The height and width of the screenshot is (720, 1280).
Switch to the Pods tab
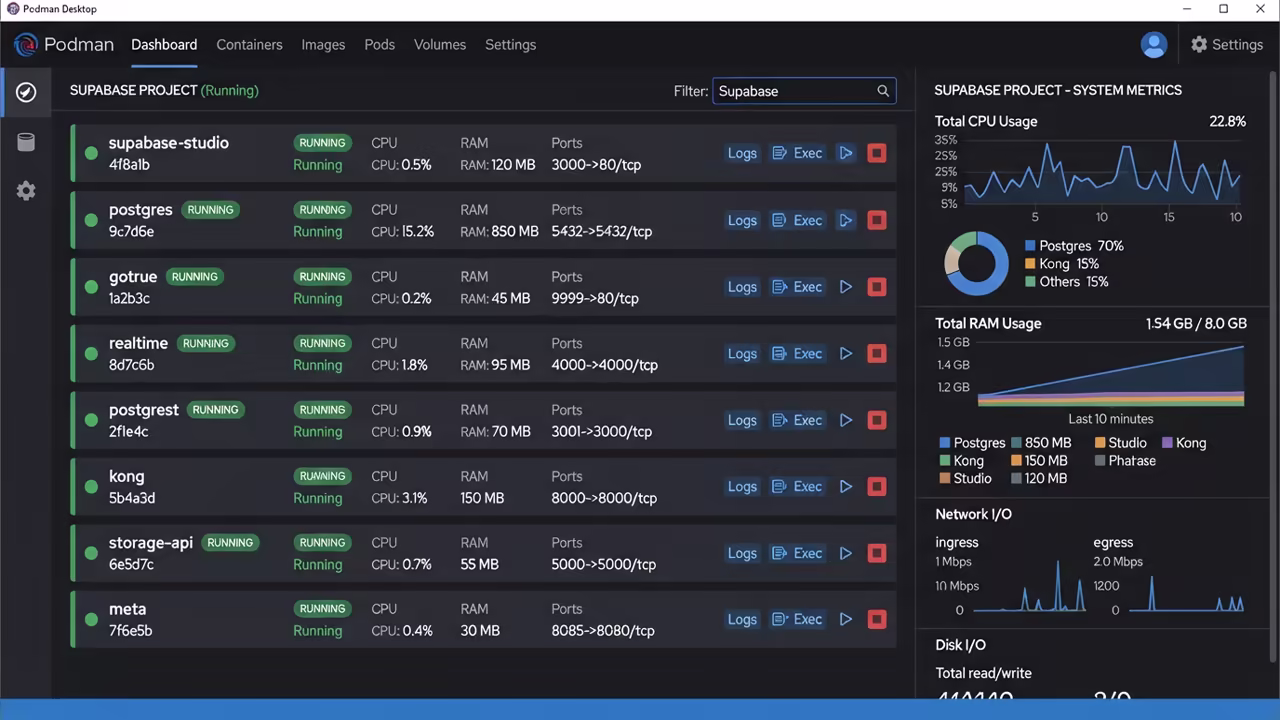[380, 45]
